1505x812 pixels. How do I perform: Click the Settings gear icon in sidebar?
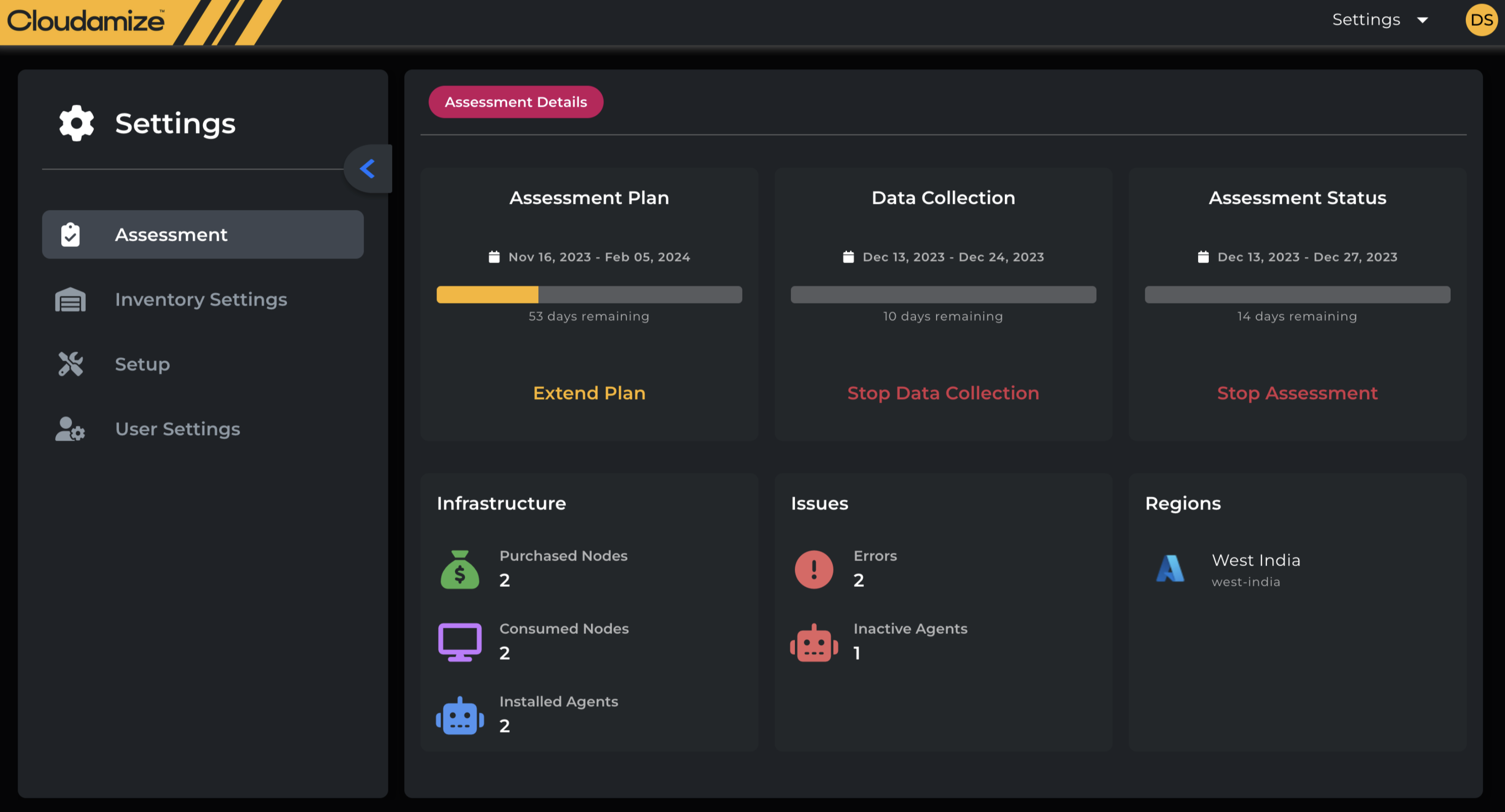pos(77,123)
